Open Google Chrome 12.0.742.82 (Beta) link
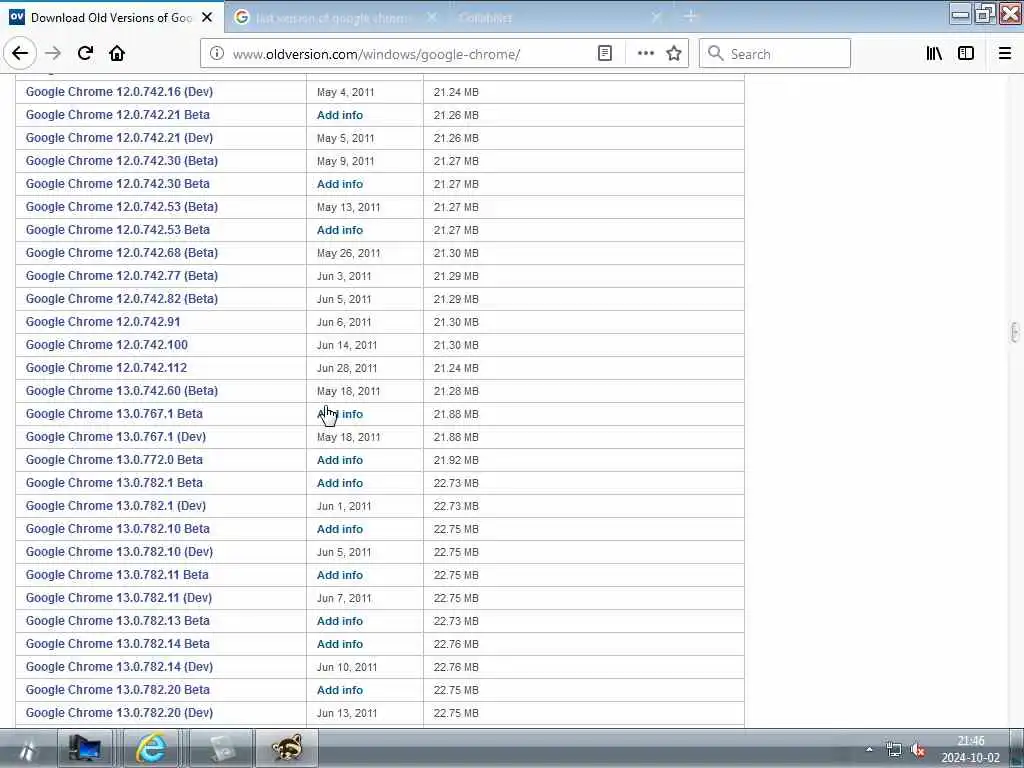 [x=121, y=298]
